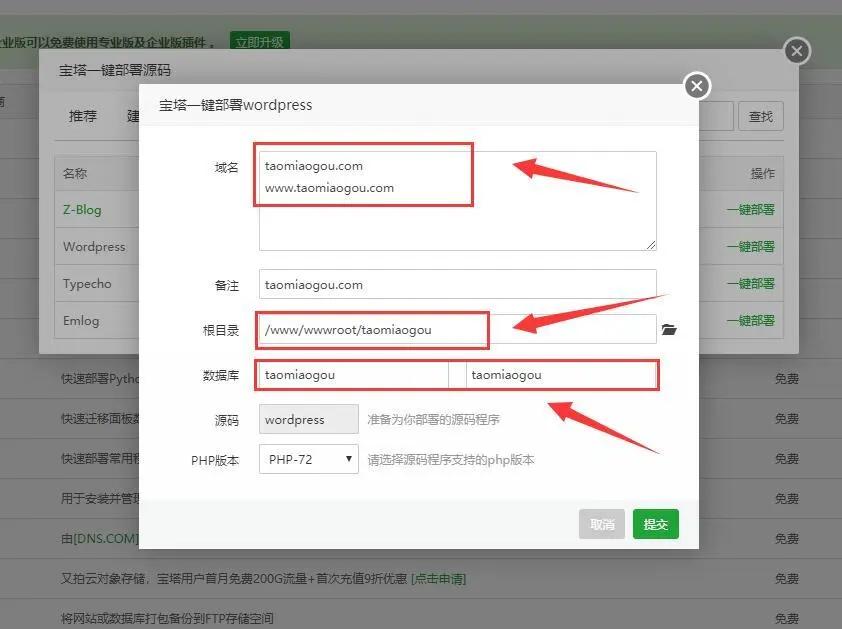Click 将网站或数据库打包备份到FTP存储空间 row text
The height and width of the screenshot is (629, 842).
[x=167, y=618]
